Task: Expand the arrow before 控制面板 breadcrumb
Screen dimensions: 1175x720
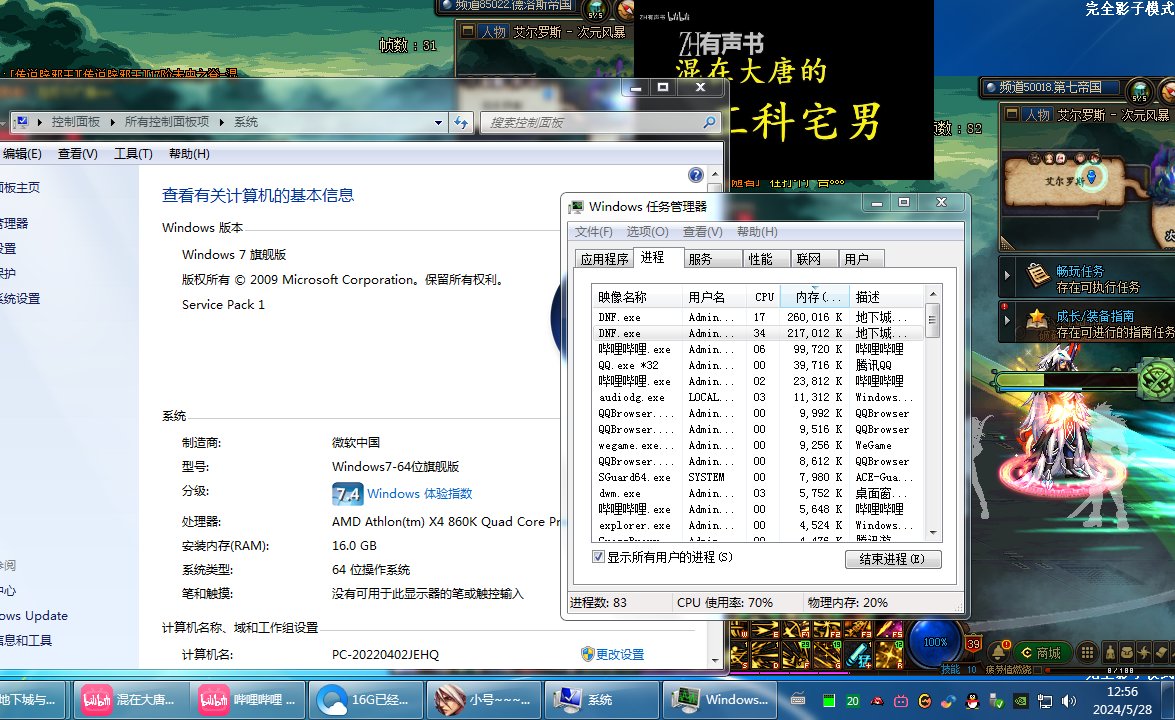Action: [x=39, y=122]
